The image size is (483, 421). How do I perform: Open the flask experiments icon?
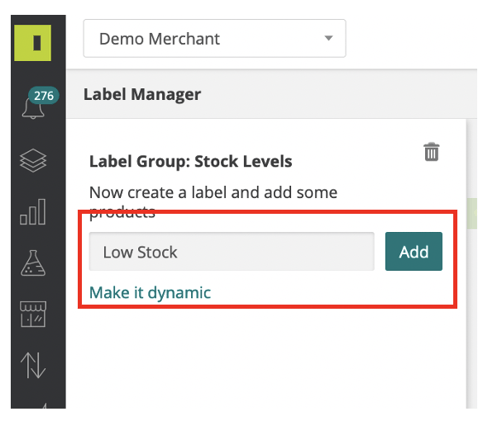[33, 263]
